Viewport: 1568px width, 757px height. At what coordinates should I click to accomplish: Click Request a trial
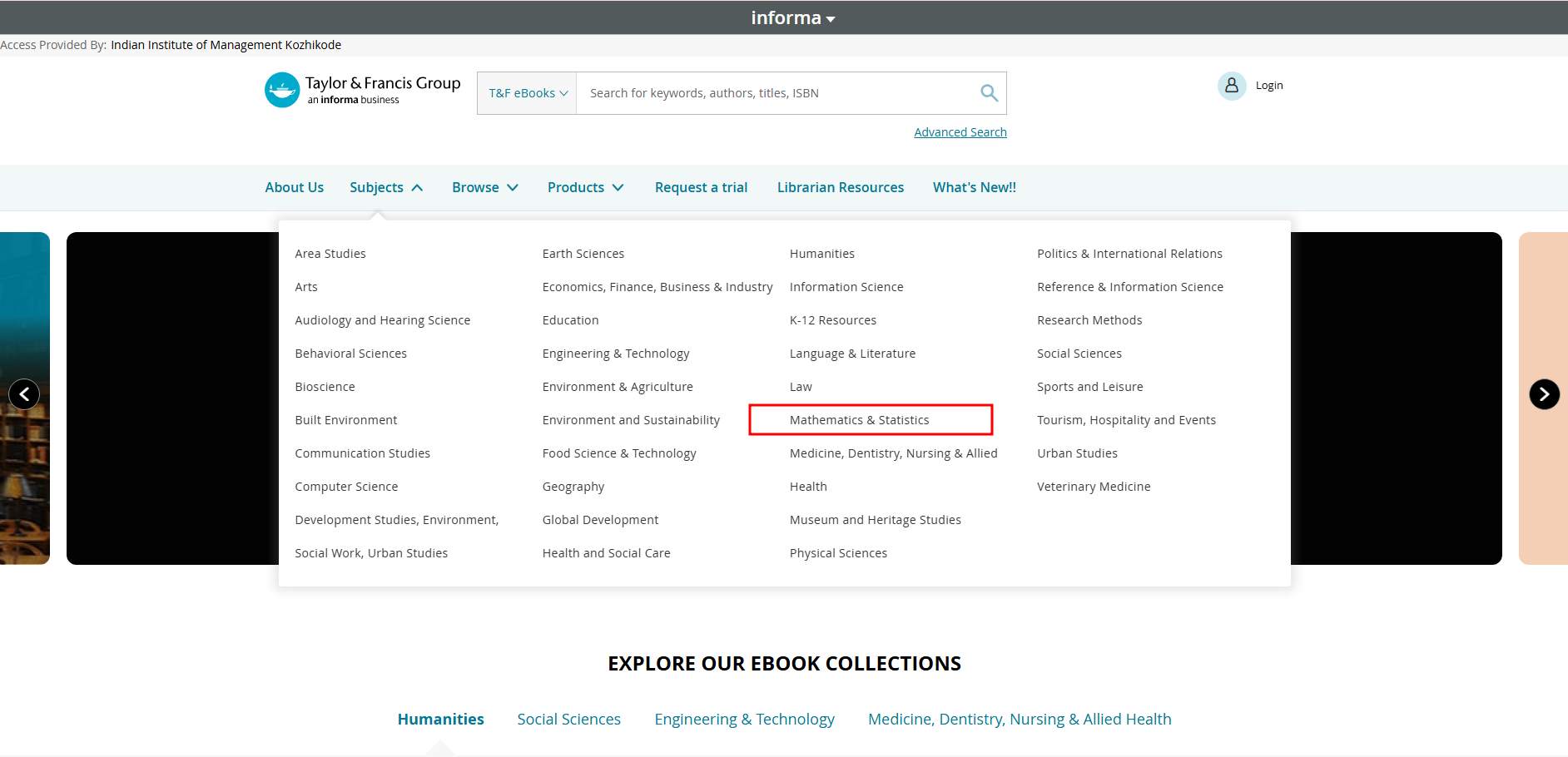click(701, 188)
